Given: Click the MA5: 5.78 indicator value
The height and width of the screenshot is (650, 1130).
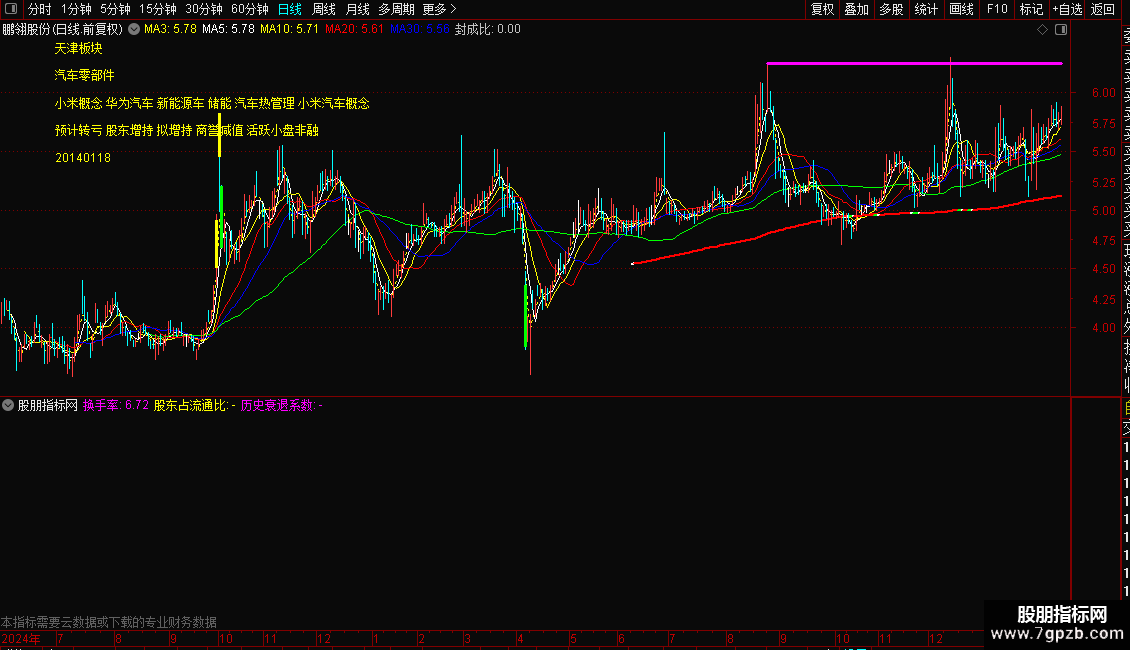Looking at the screenshot, I should click(228, 30).
